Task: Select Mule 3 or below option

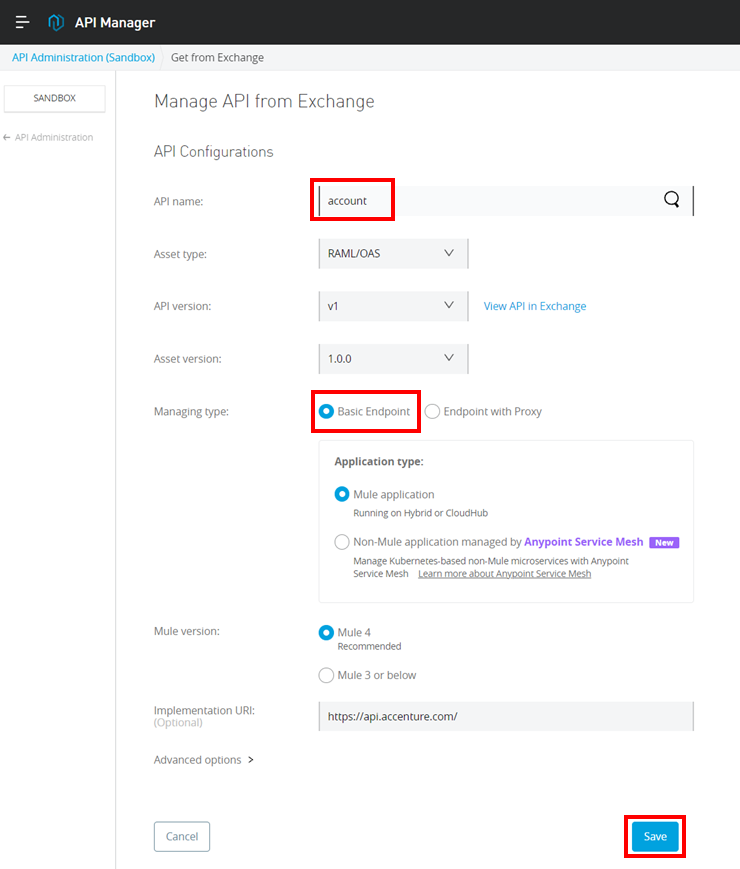Action: click(326, 675)
